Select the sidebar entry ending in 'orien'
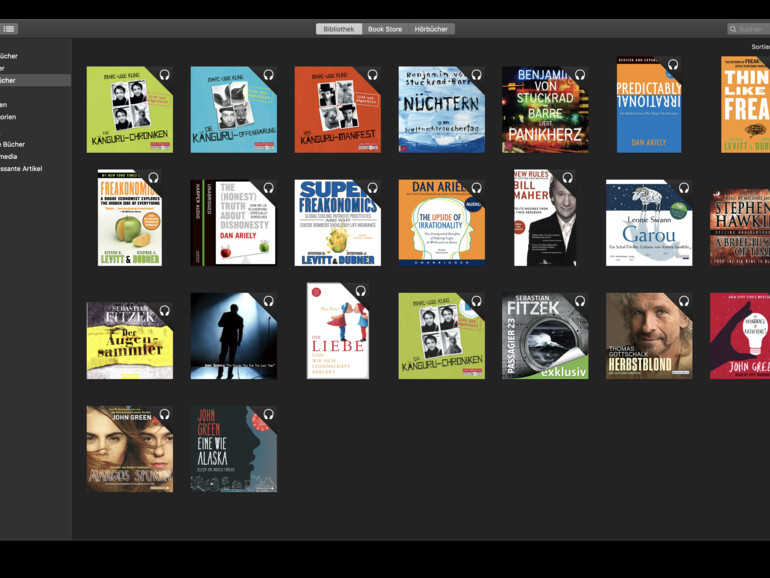Viewport: 770px width, 578px height. tap(8, 117)
